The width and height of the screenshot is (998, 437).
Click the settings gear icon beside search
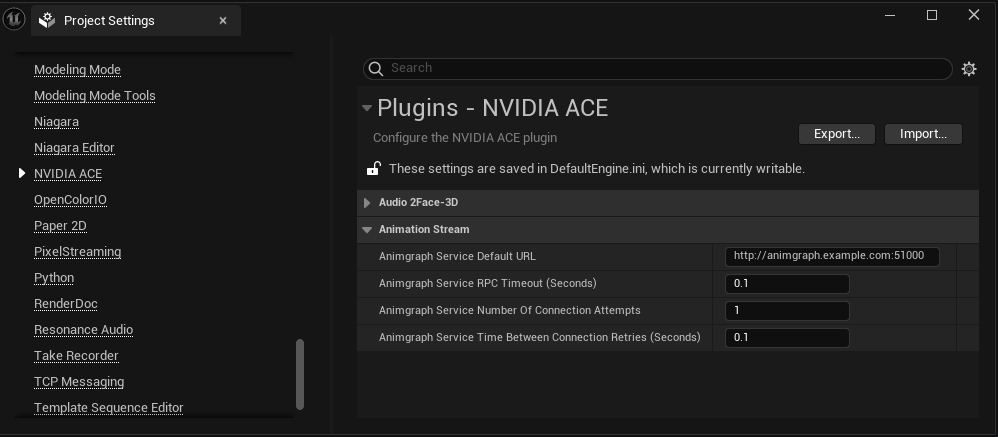(968, 69)
